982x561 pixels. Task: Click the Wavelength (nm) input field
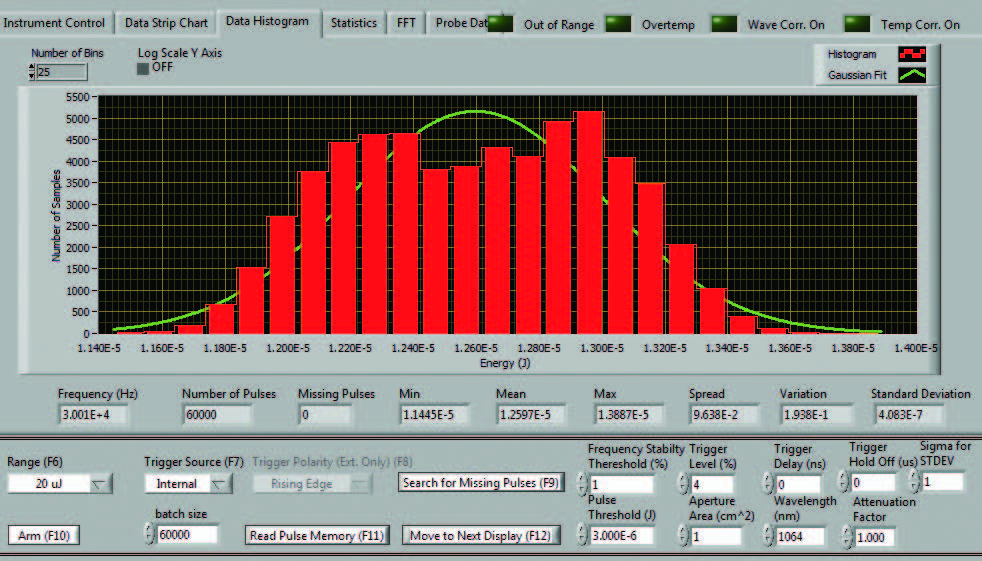coord(801,536)
